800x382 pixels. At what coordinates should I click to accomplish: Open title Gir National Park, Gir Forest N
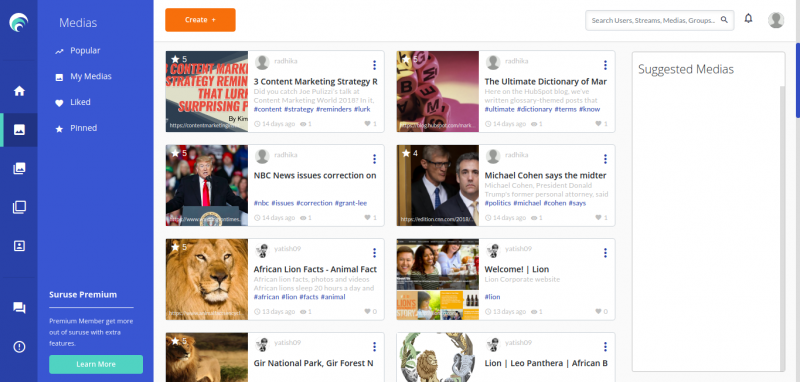pos(313,363)
